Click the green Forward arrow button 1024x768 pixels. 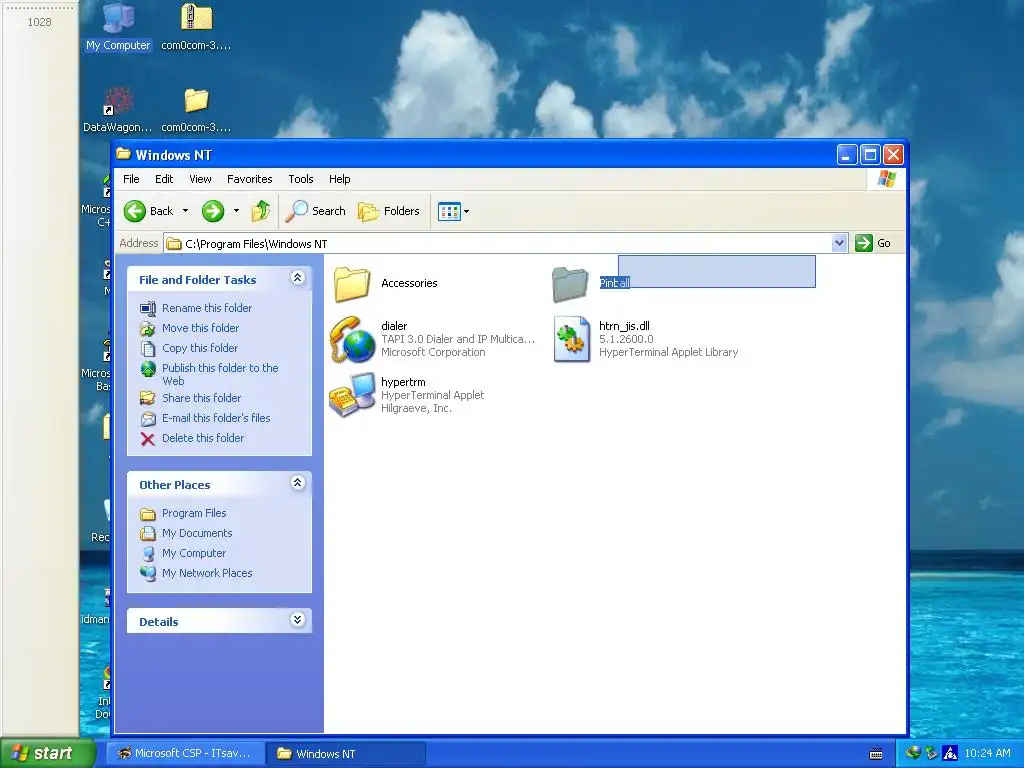213,211
